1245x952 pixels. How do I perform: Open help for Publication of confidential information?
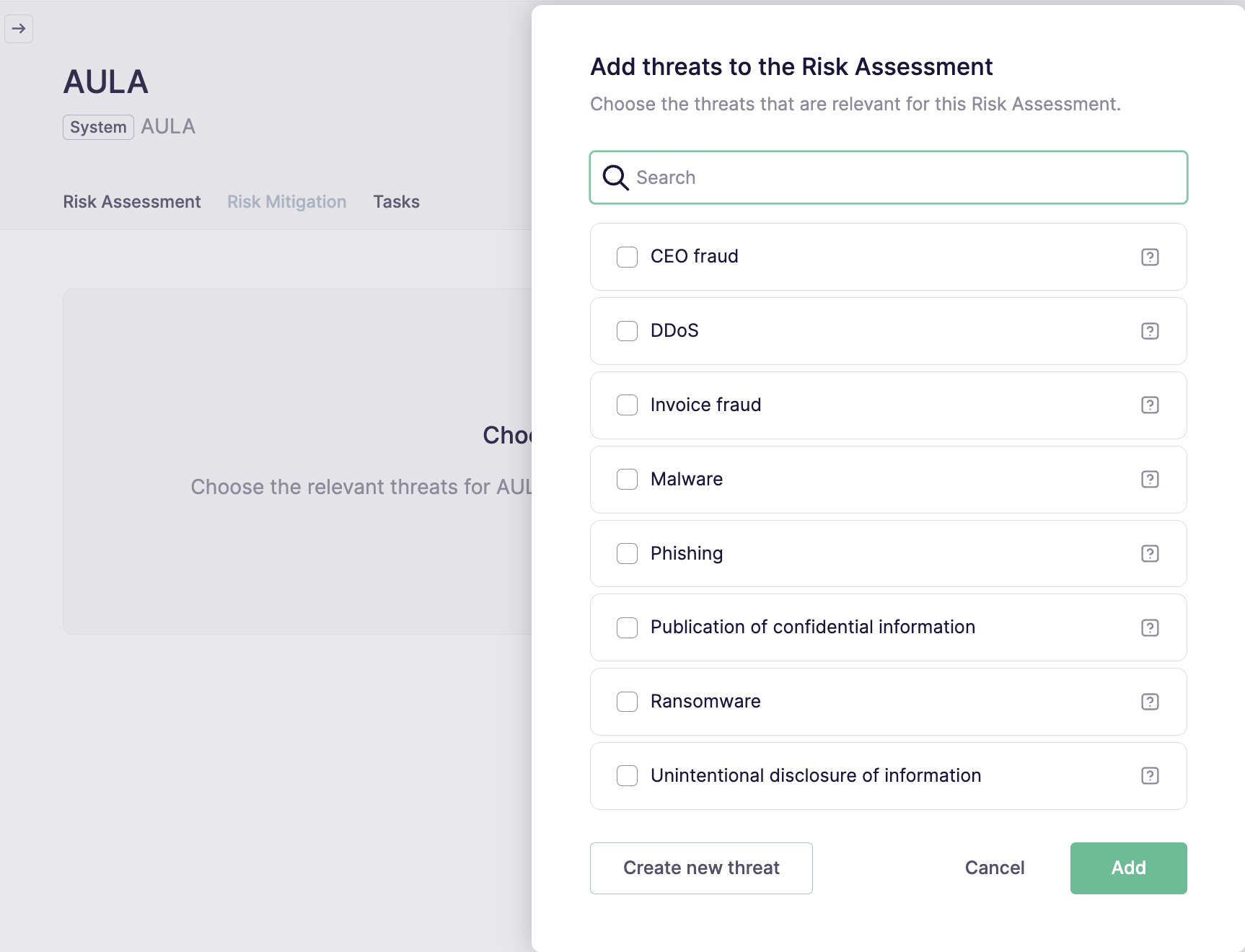(1150, 627)
